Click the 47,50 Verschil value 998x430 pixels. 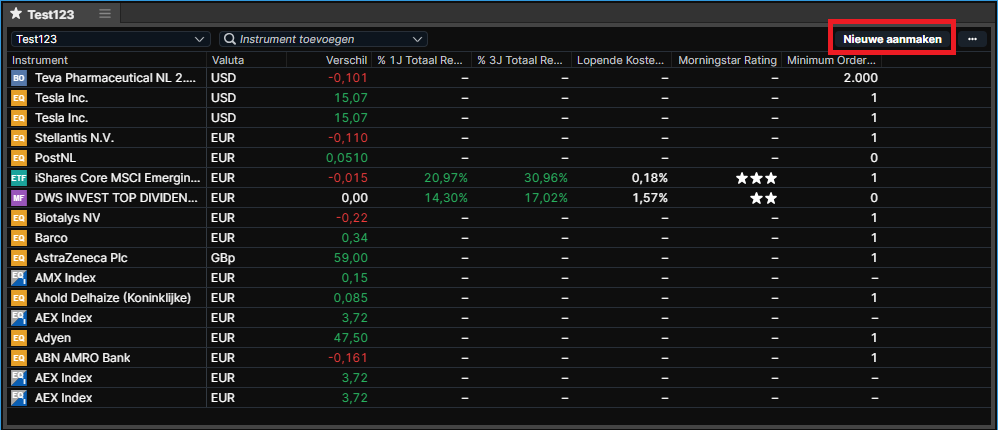point(351,338)
